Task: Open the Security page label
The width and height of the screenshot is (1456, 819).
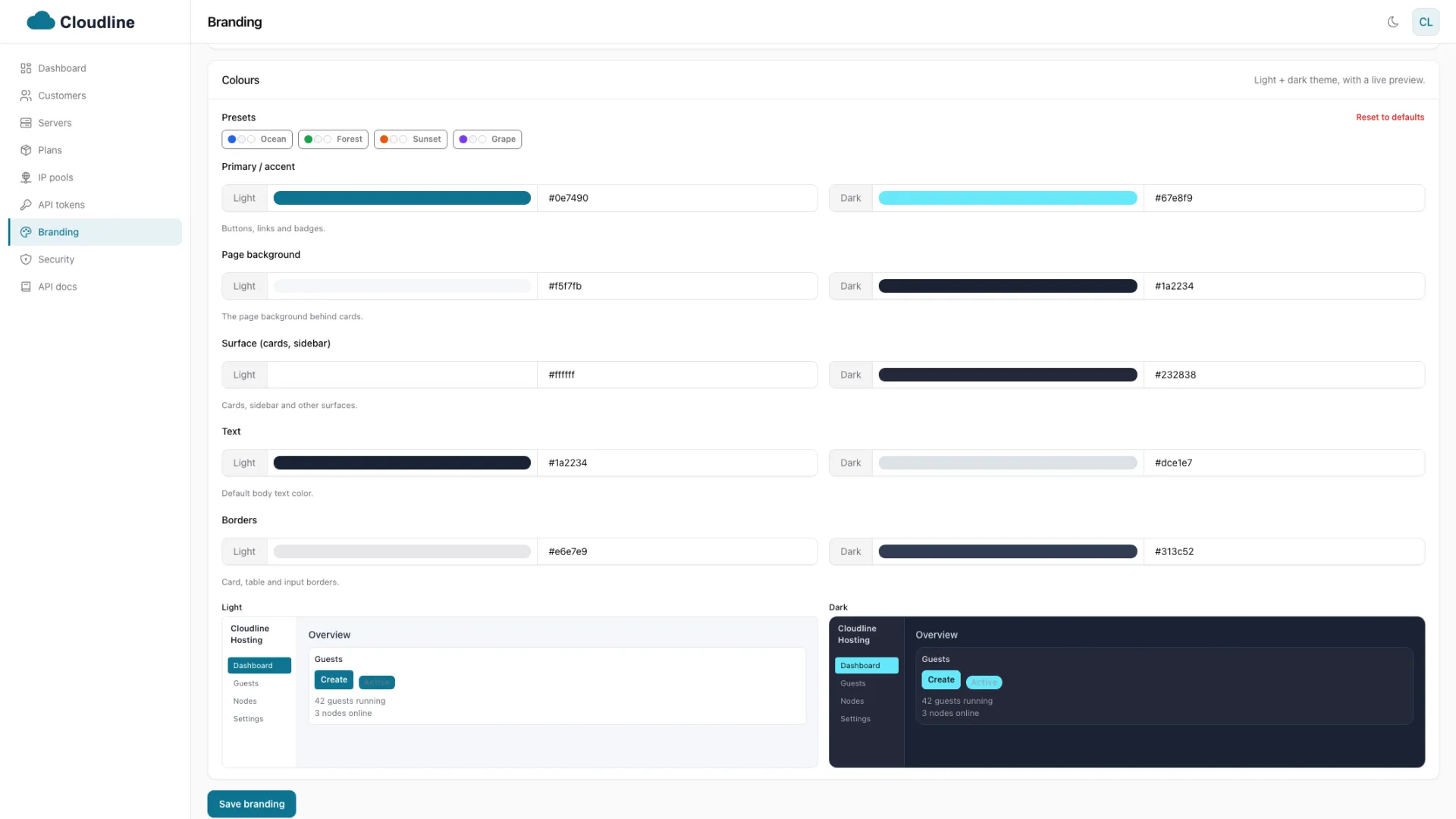Action: click(x=56, y=259)
